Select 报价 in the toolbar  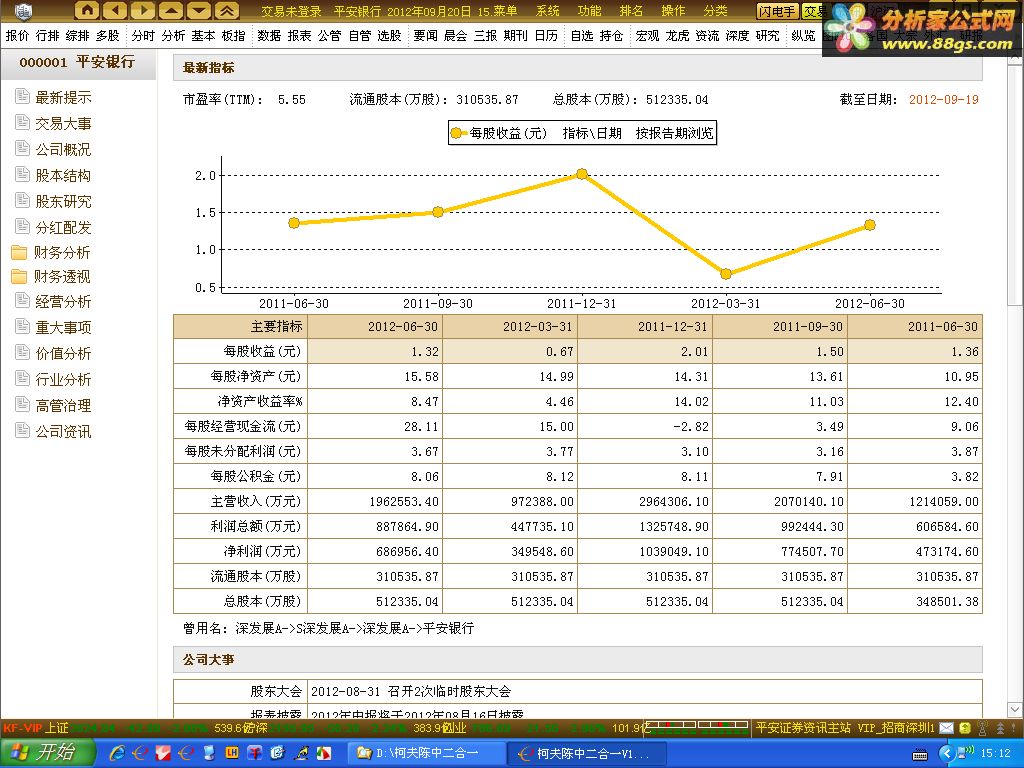(x=18, y=36)
